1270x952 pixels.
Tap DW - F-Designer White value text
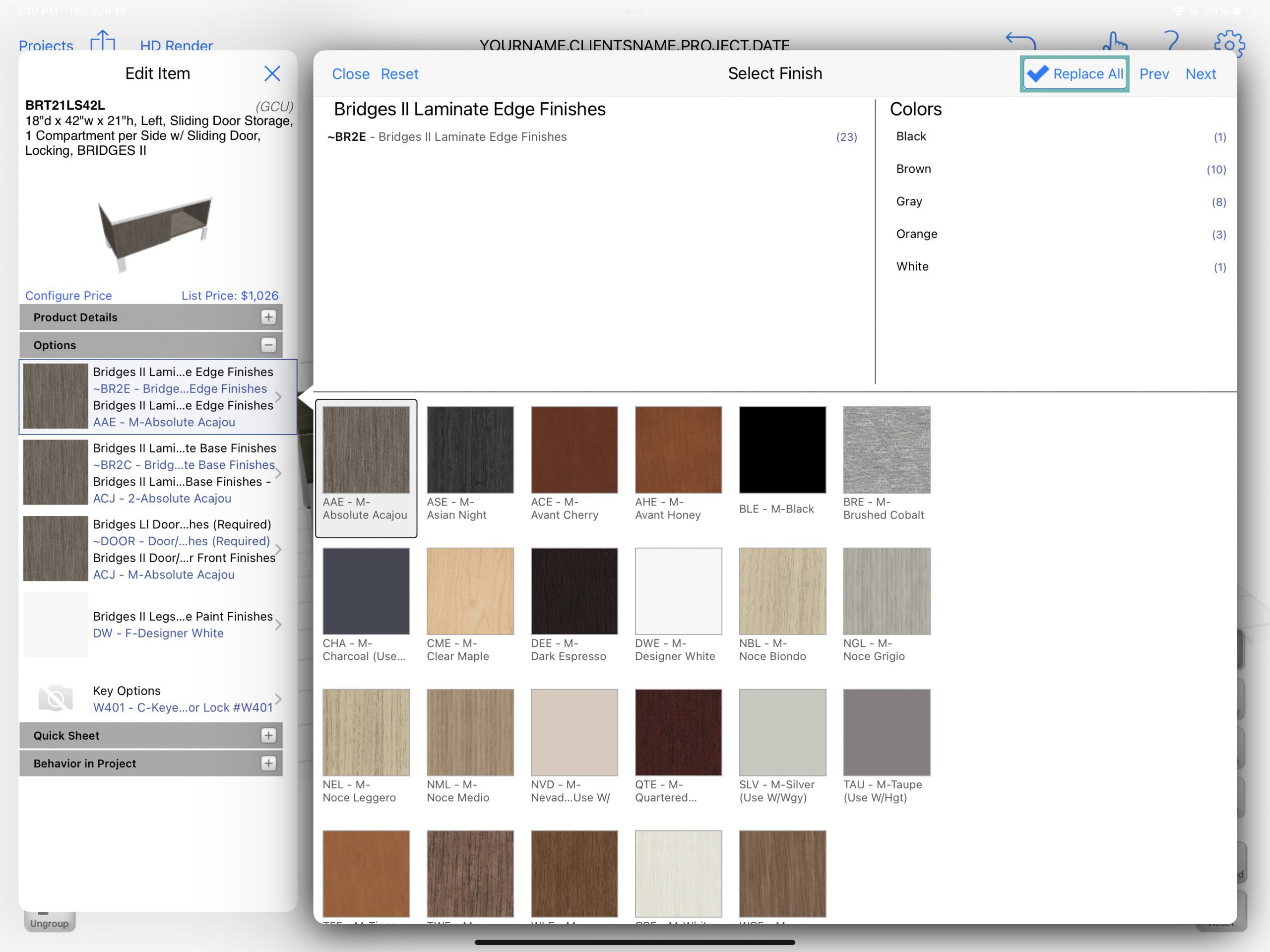click(158, 634)
